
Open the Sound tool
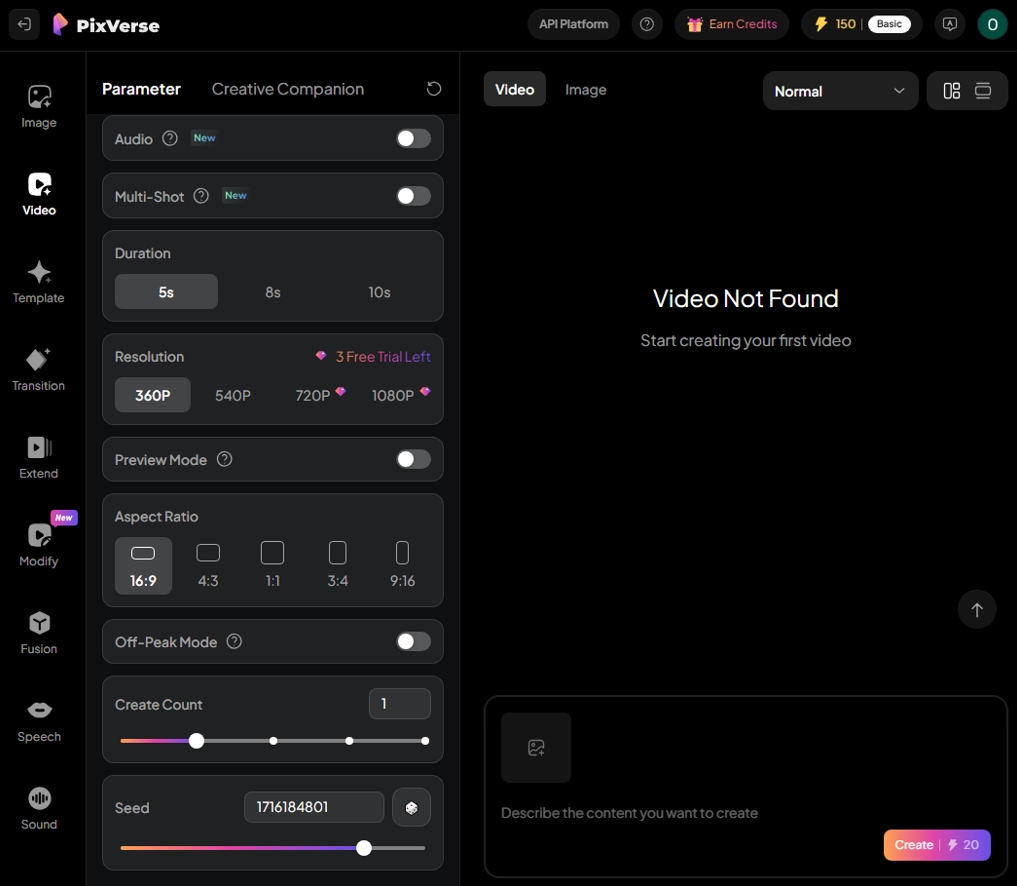[39, 808]
